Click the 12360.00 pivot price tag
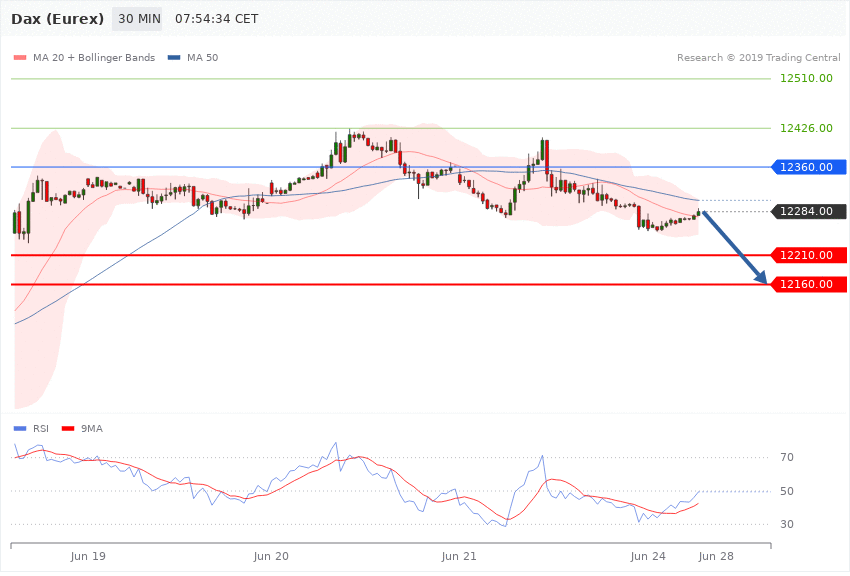The width and height of the screenshot is (850, 576). click(808, 167)
